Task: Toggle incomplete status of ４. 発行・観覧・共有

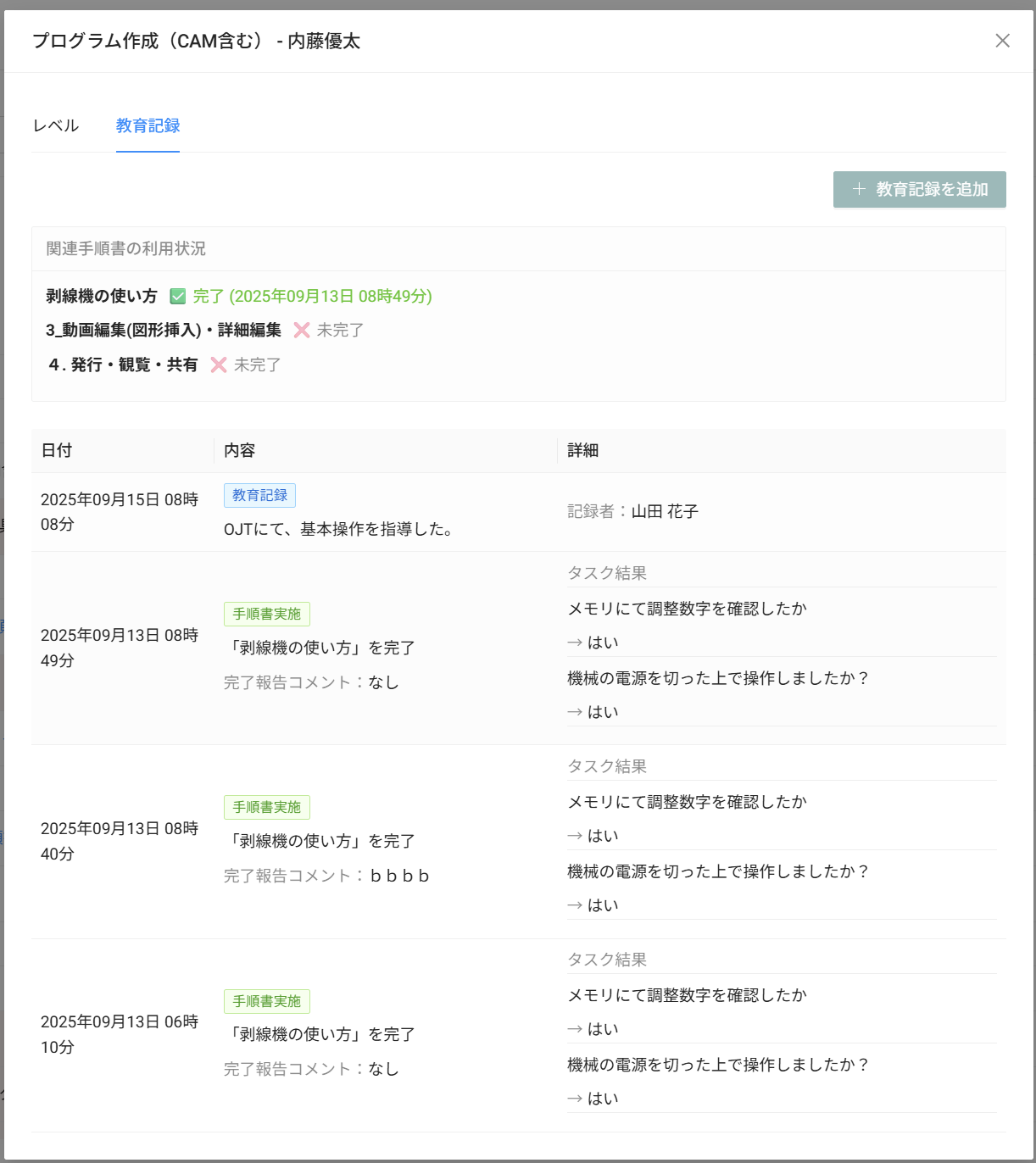Action: 219,365
